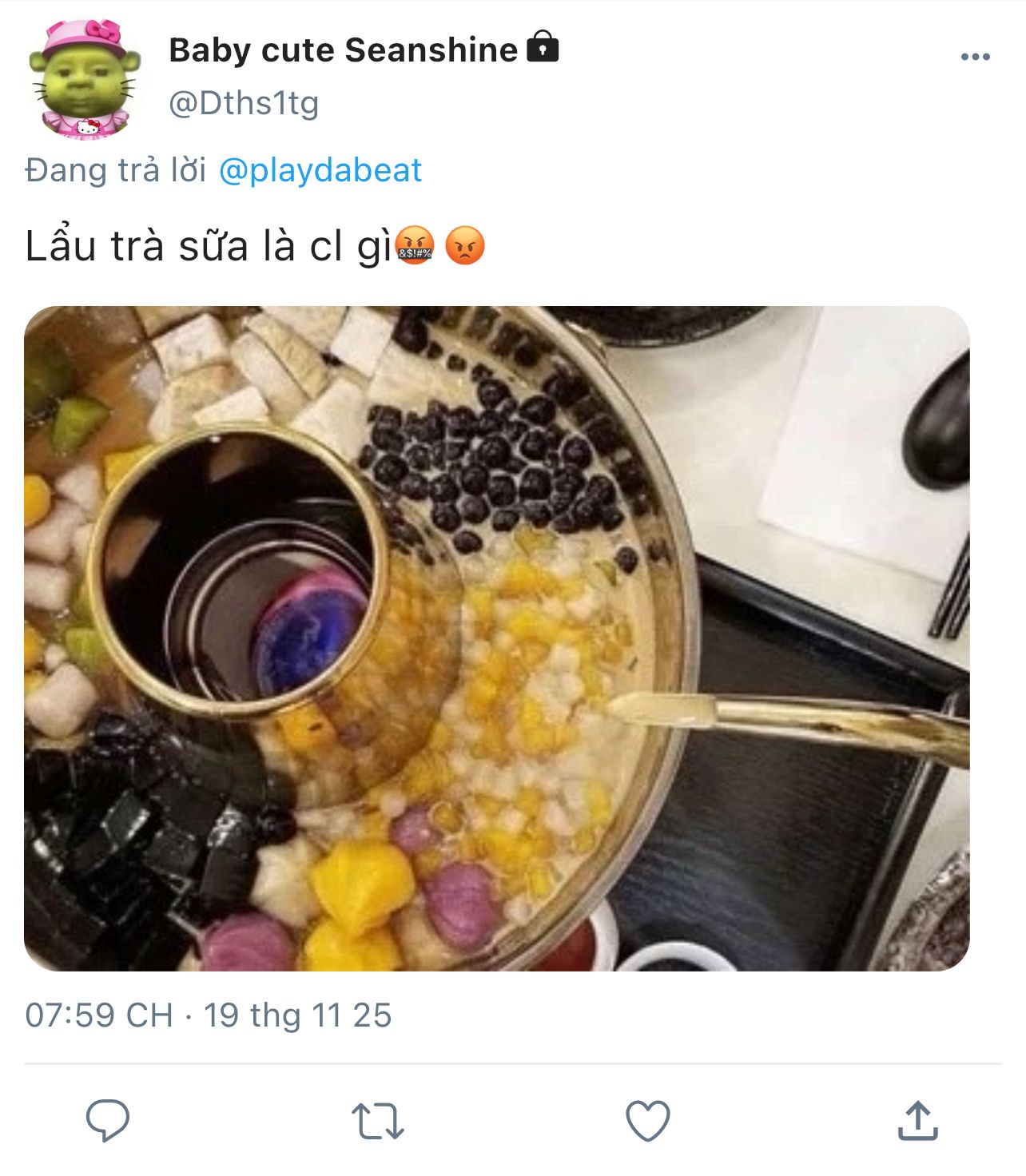Tap the share upload icon

(917, 1120)
